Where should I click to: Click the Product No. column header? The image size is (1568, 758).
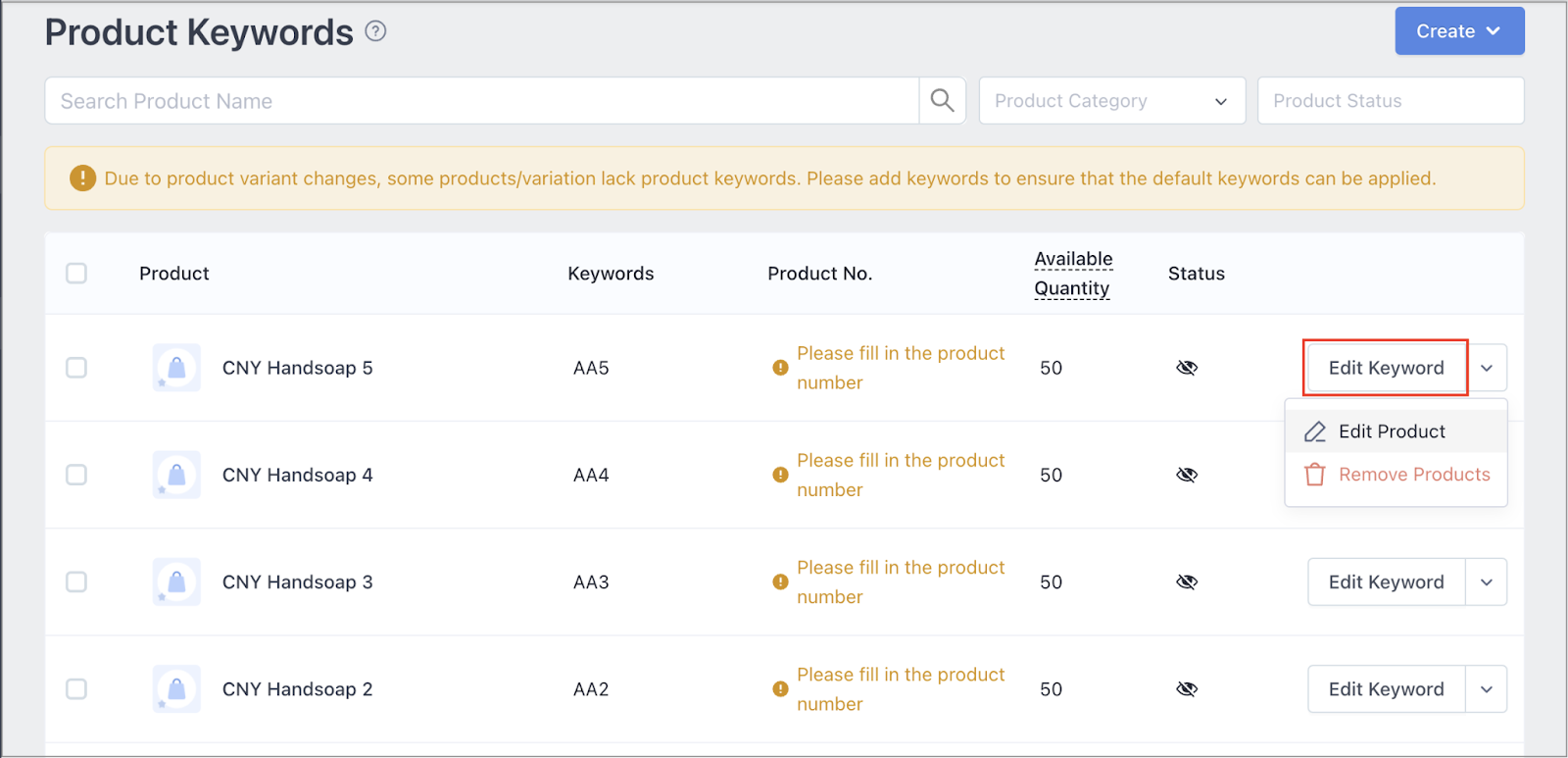click(x=819, y=274)
